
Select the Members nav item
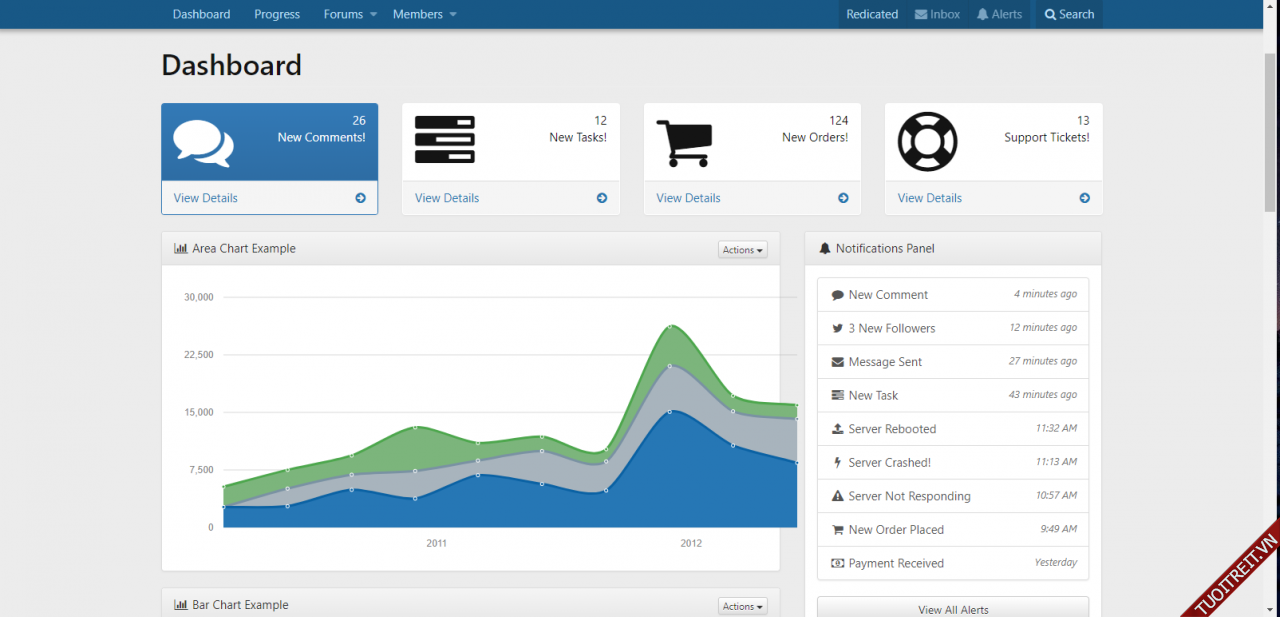(418, 14)
